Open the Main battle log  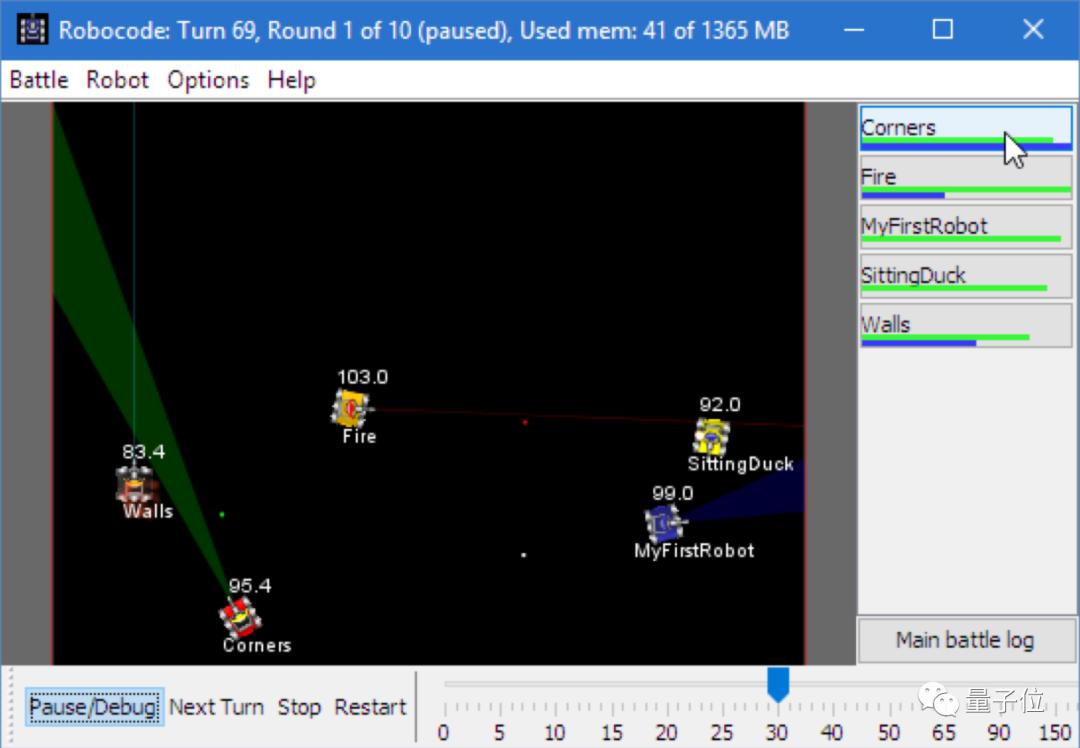coord(965,640)
